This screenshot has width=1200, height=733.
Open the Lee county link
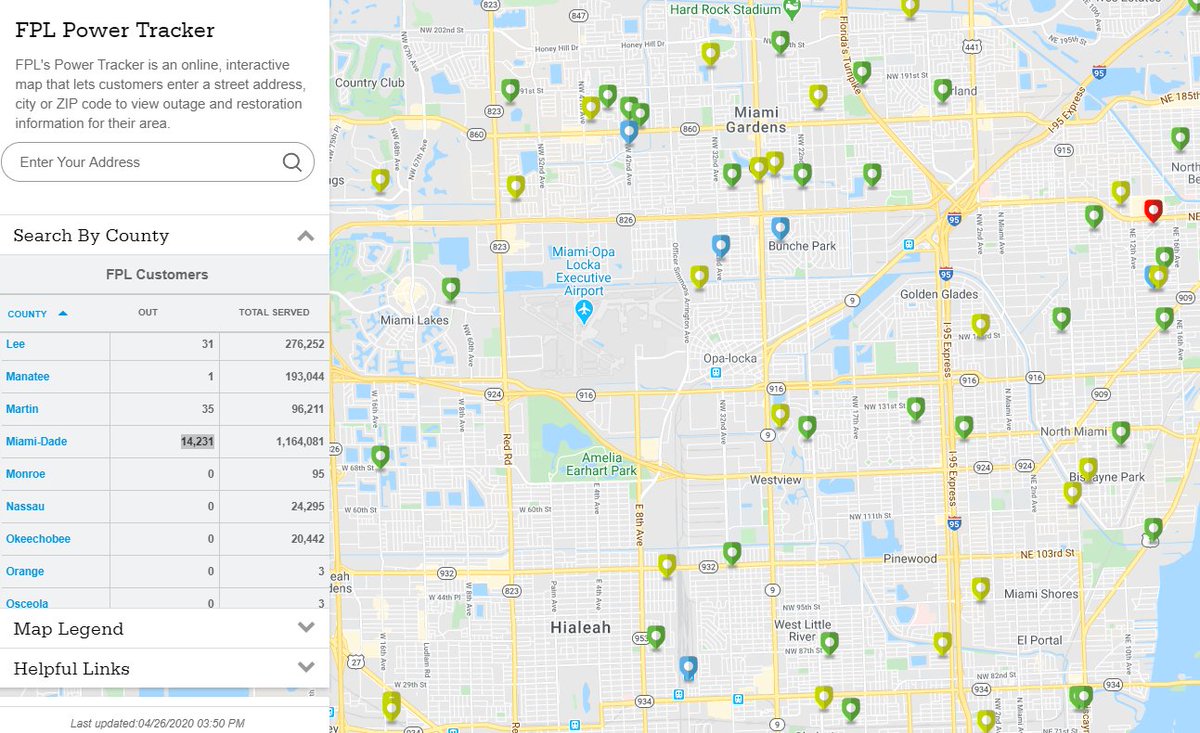coord(15,343)
